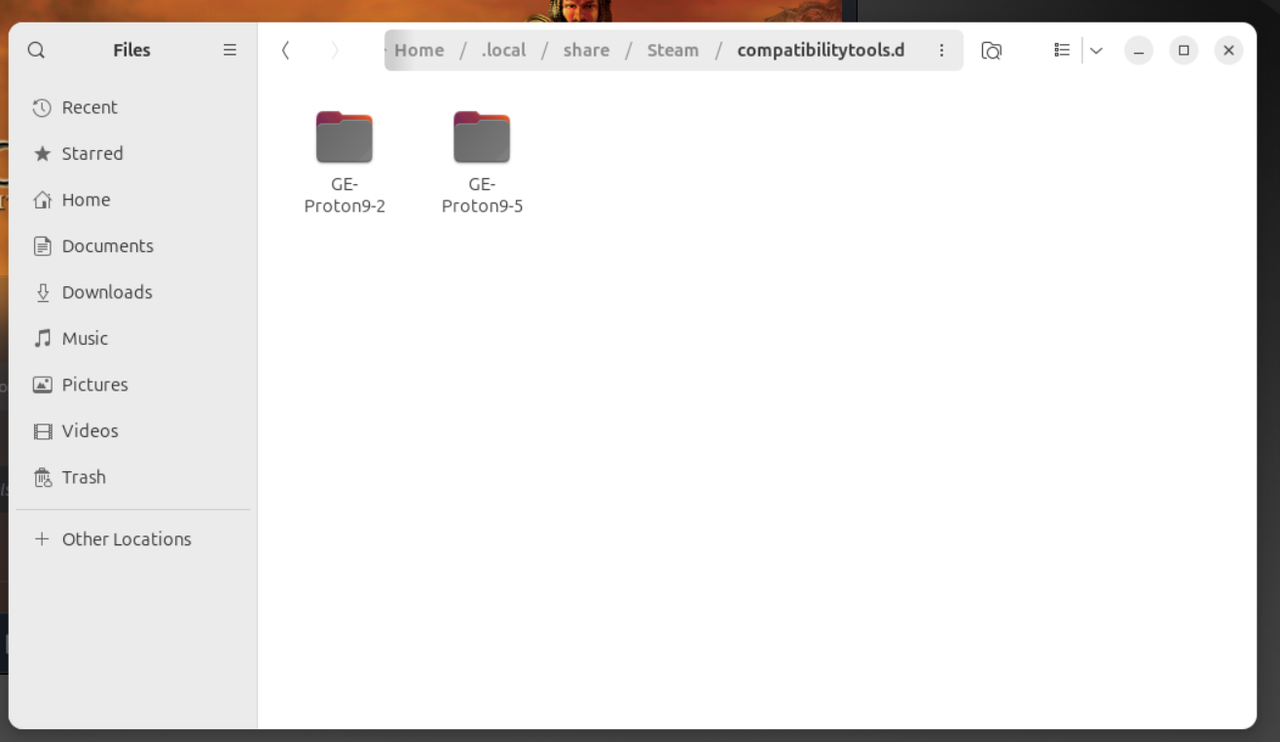The image size is (1280, 742).
Task: Maximize the Files window
Action: pyautogui.click(x=1184, y=50)
